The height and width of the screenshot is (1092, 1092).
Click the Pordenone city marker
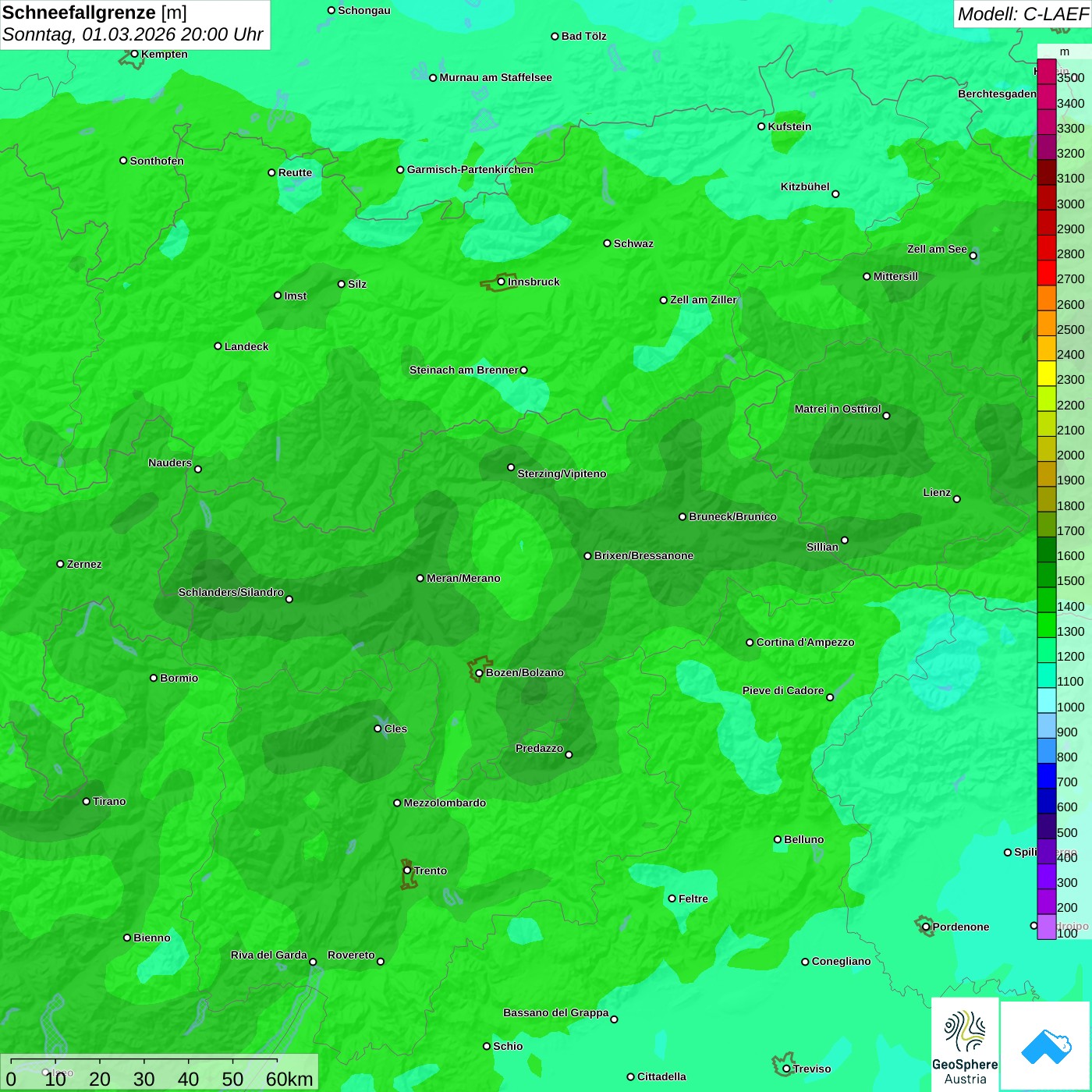(x=926, y=927)
